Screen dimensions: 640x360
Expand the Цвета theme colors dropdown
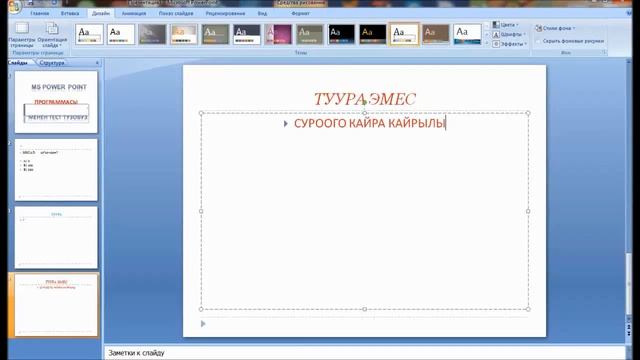[x=506, y=25]
